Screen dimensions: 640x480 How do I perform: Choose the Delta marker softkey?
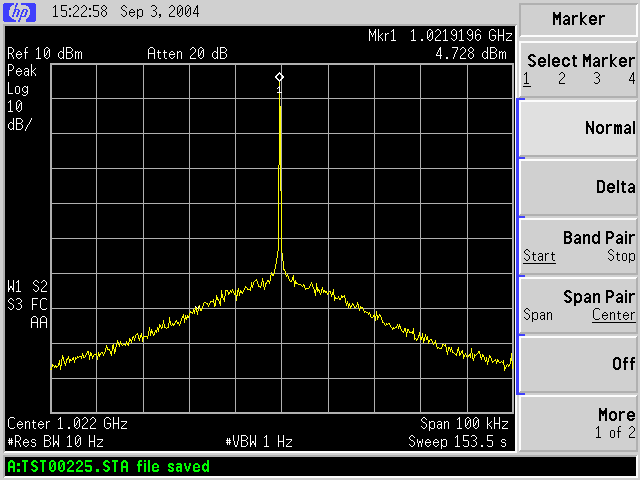click(578, 187)
